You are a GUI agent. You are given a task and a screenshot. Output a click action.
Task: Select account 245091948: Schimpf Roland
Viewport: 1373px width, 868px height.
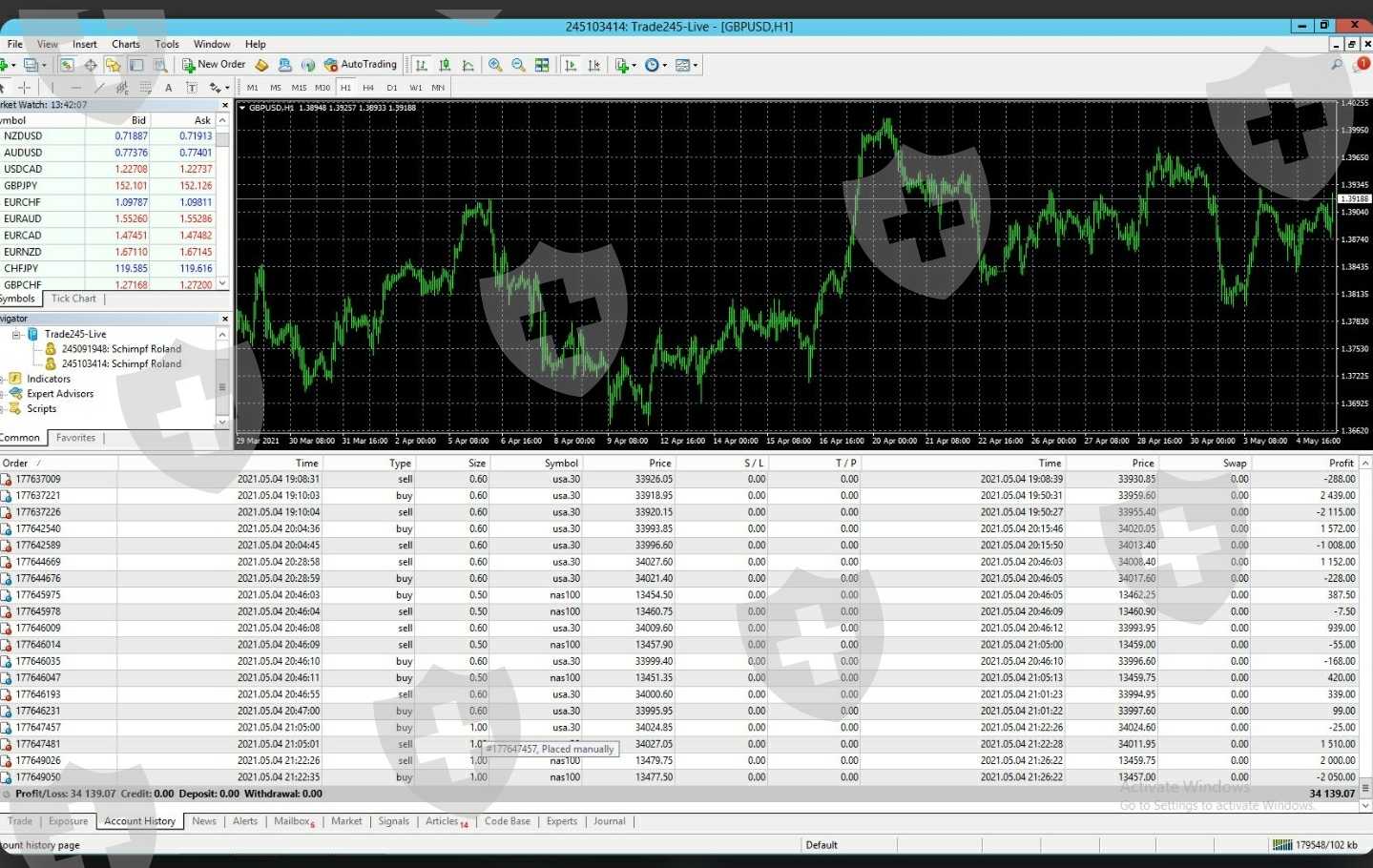[121, 349]
